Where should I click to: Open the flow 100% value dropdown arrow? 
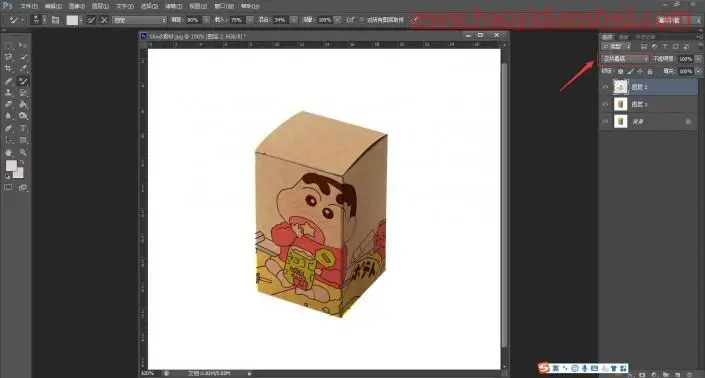pyautogui.click(x=337, y=20)
